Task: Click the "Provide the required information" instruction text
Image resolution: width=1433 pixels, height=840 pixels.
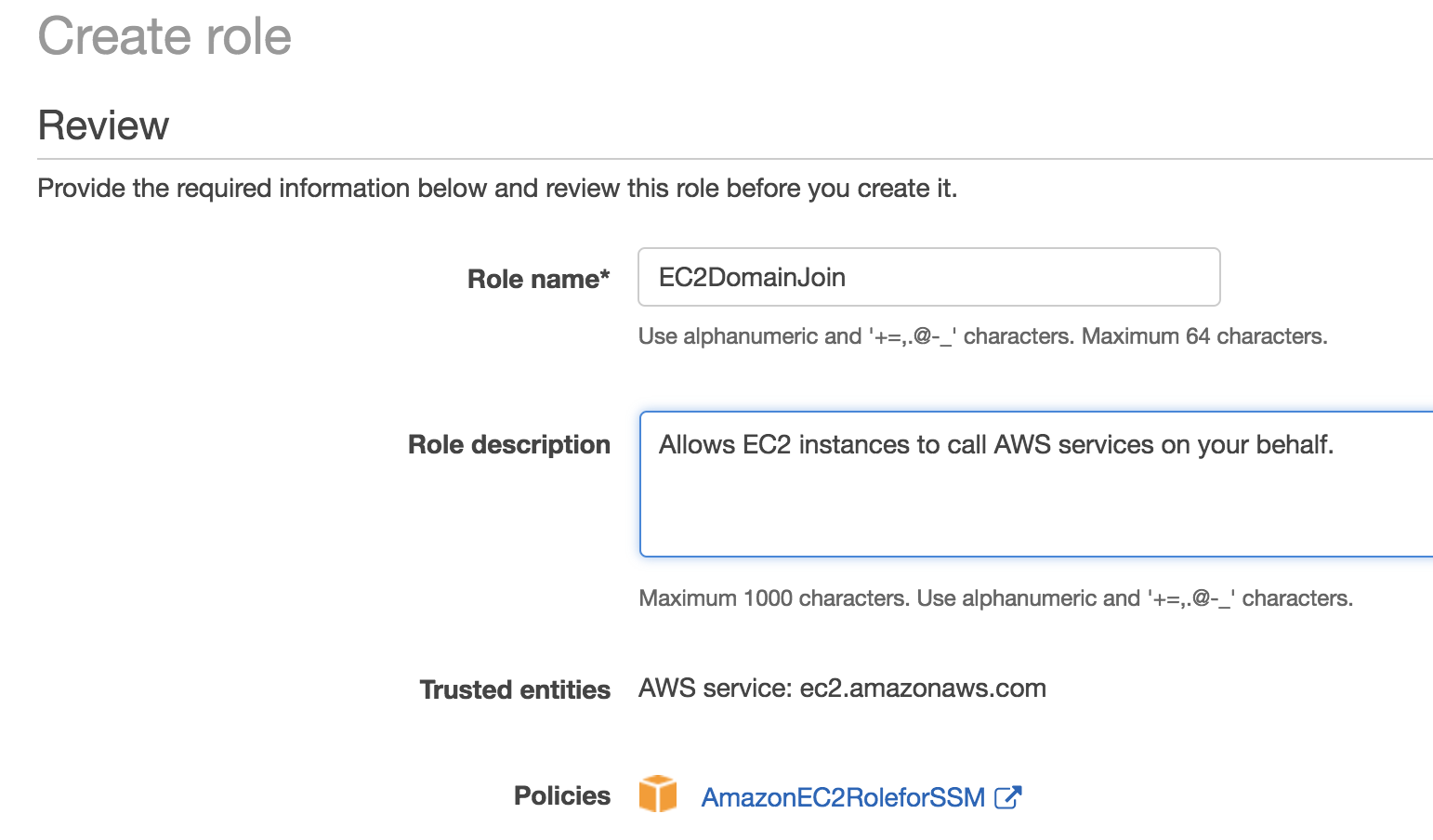Action: pos(497,189)
